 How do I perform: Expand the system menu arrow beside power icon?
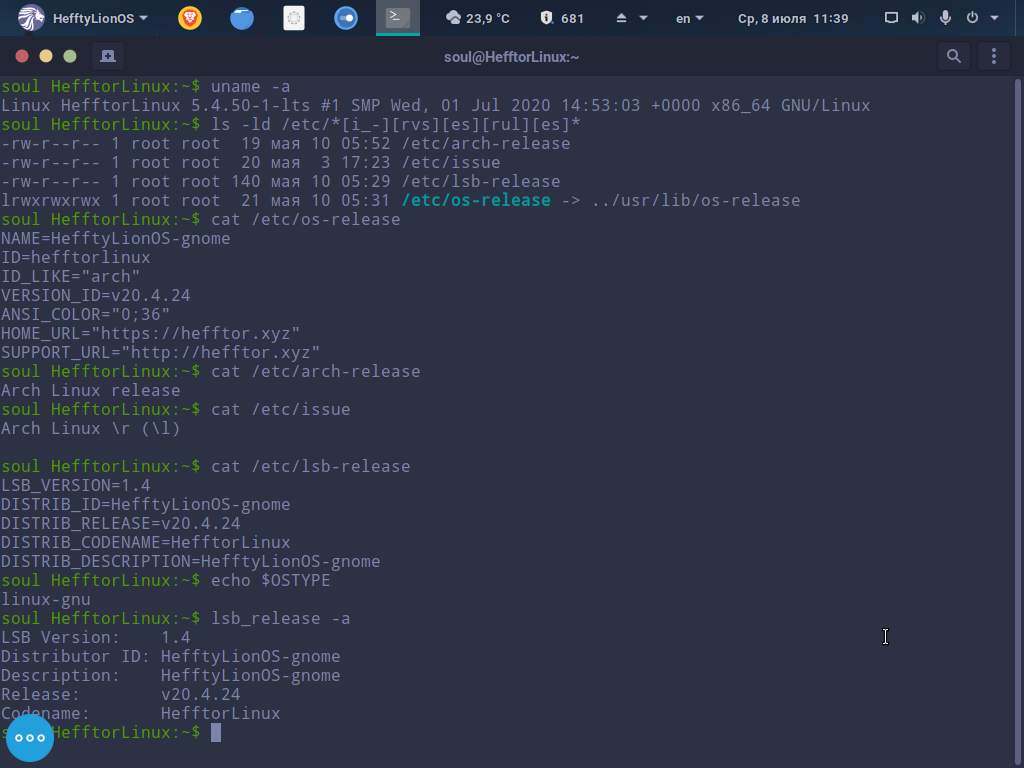click(995, 18)
